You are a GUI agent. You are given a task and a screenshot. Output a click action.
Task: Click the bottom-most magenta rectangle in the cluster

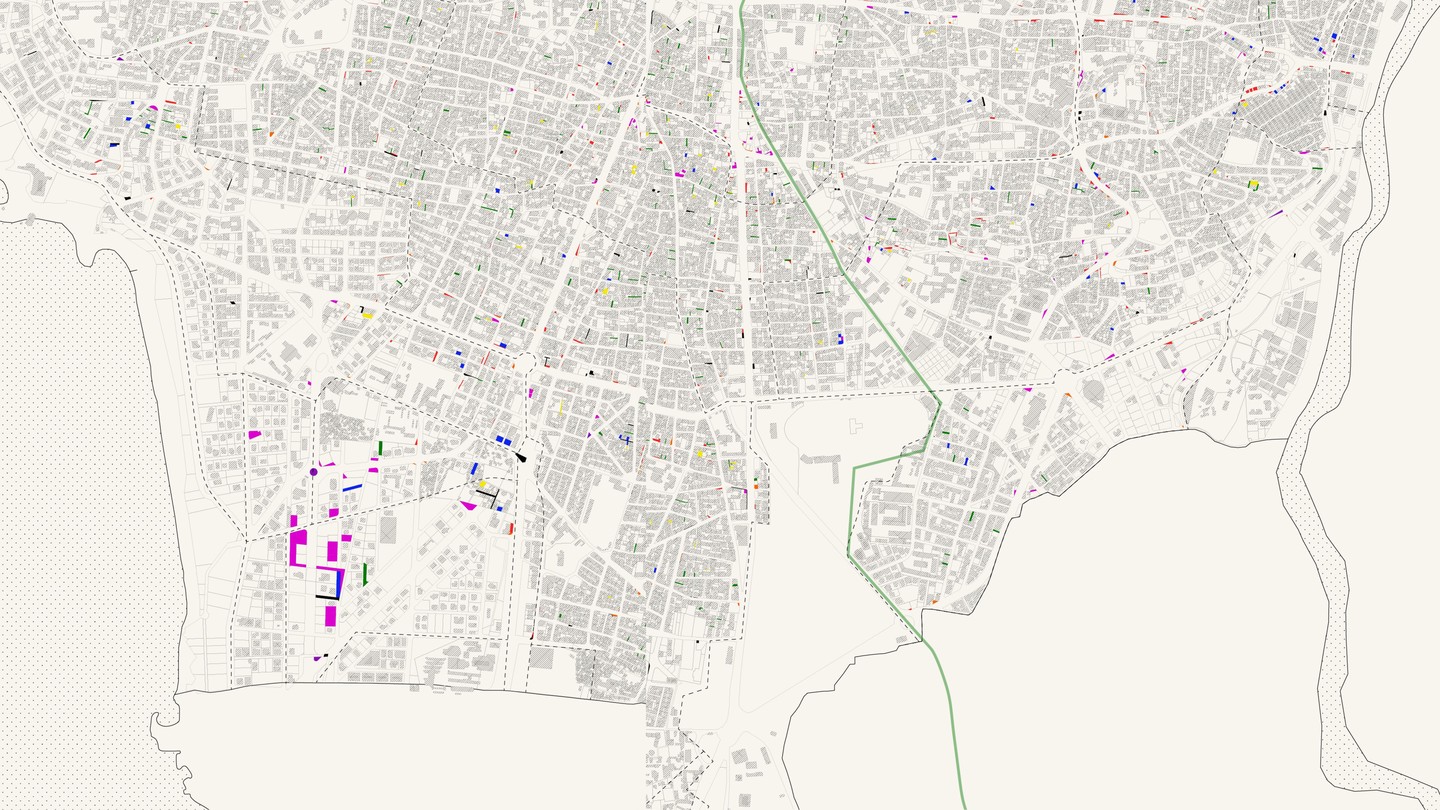[331, 615]
